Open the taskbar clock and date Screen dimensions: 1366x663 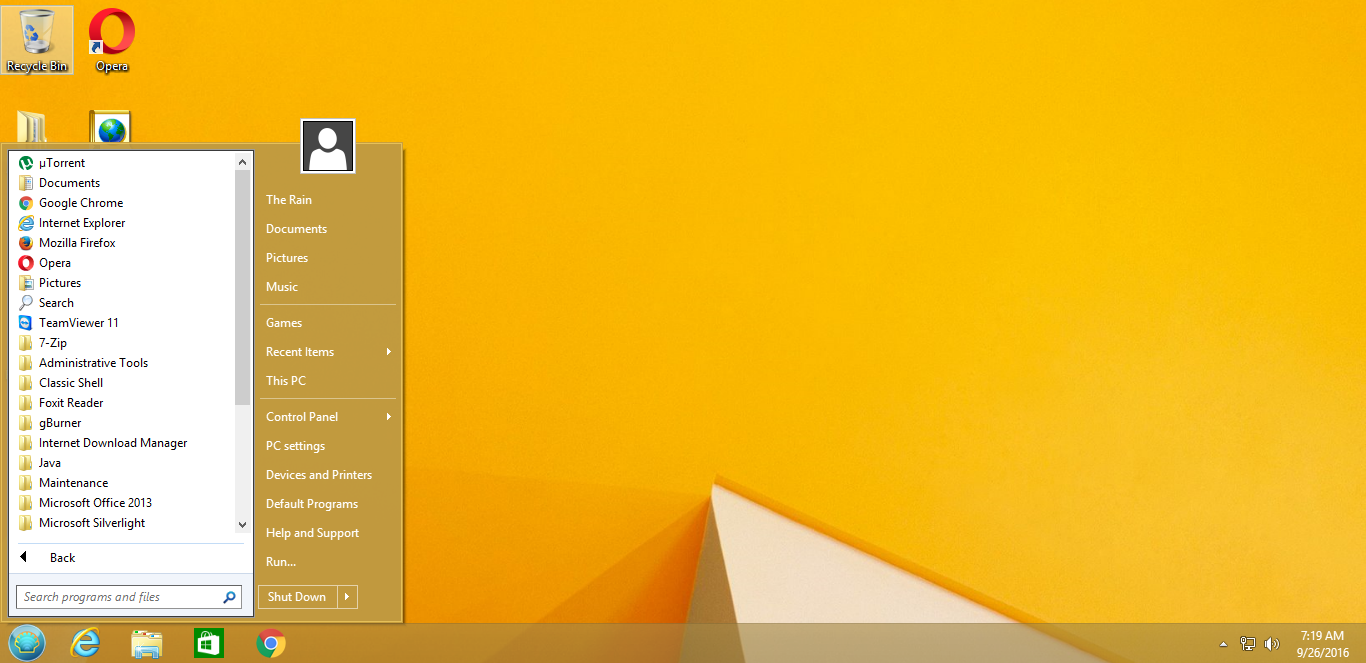pos(1322,644)
